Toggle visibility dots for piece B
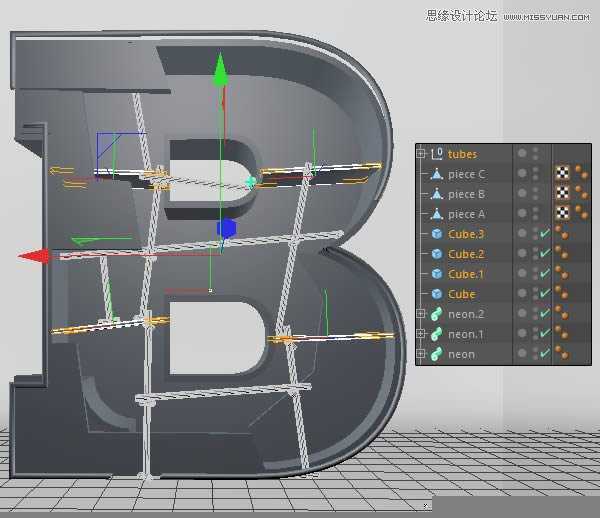The width and height of the screenshot is (600, 518). [535, 194]
